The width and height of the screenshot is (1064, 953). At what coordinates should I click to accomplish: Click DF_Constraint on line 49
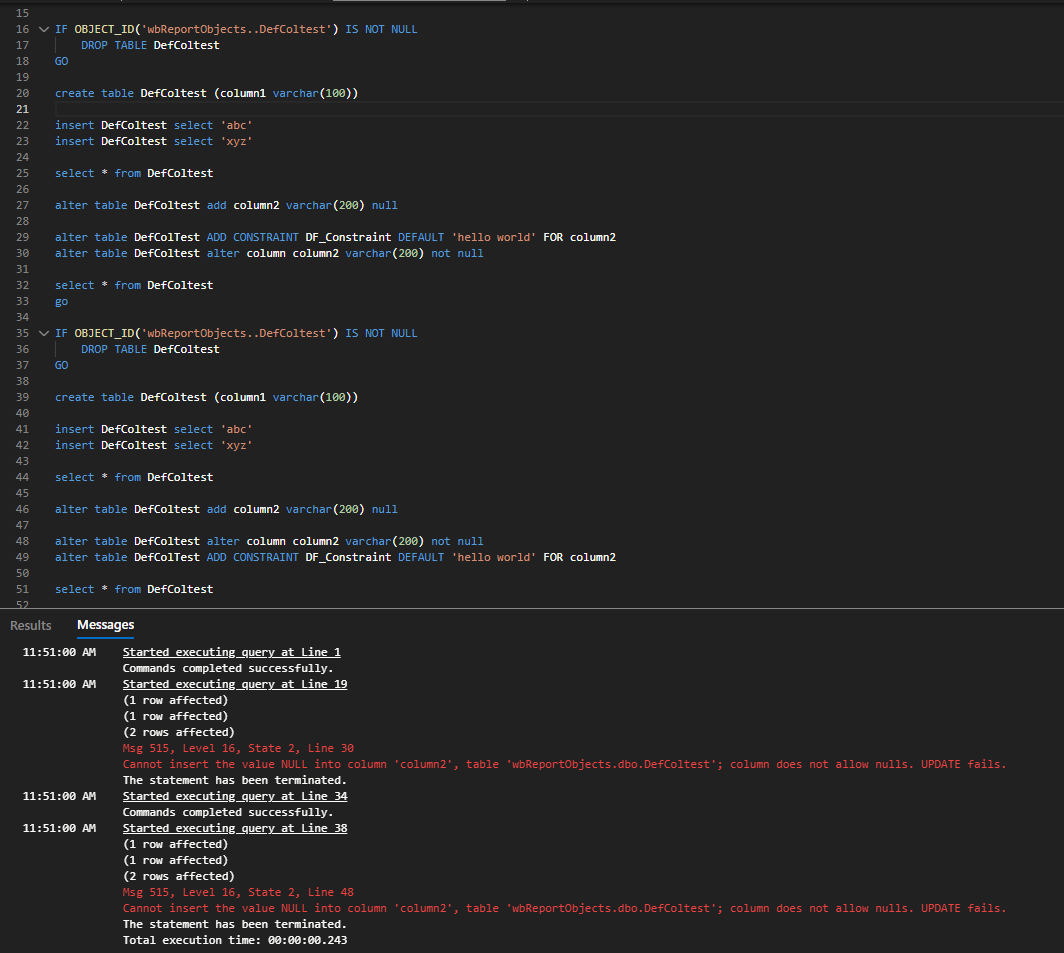(348, 557)
